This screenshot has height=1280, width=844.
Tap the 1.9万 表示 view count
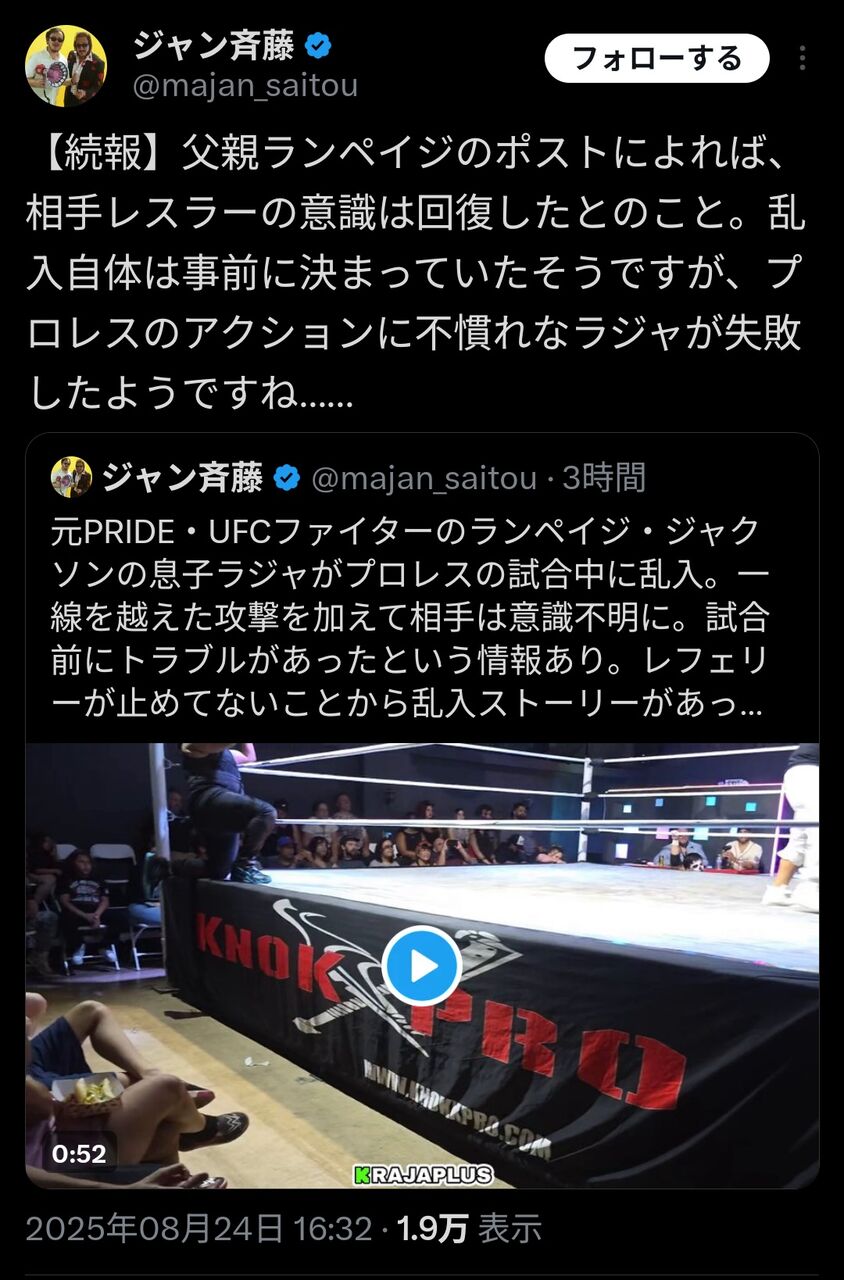point(470,1229)
